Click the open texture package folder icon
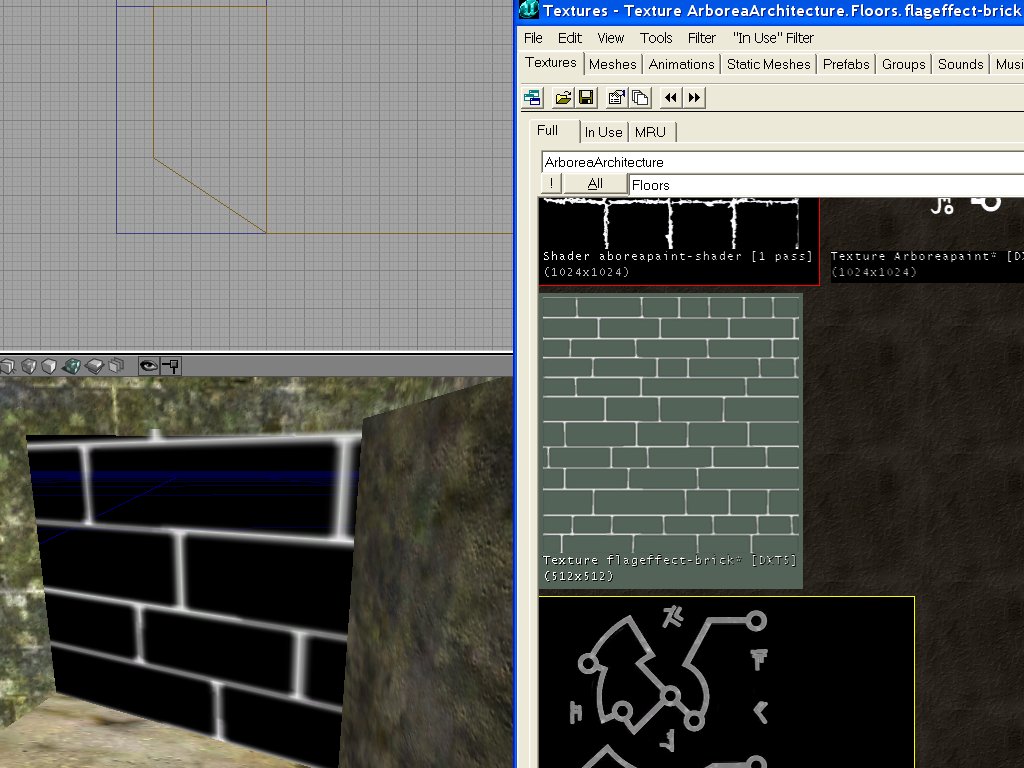 (563, 97)
